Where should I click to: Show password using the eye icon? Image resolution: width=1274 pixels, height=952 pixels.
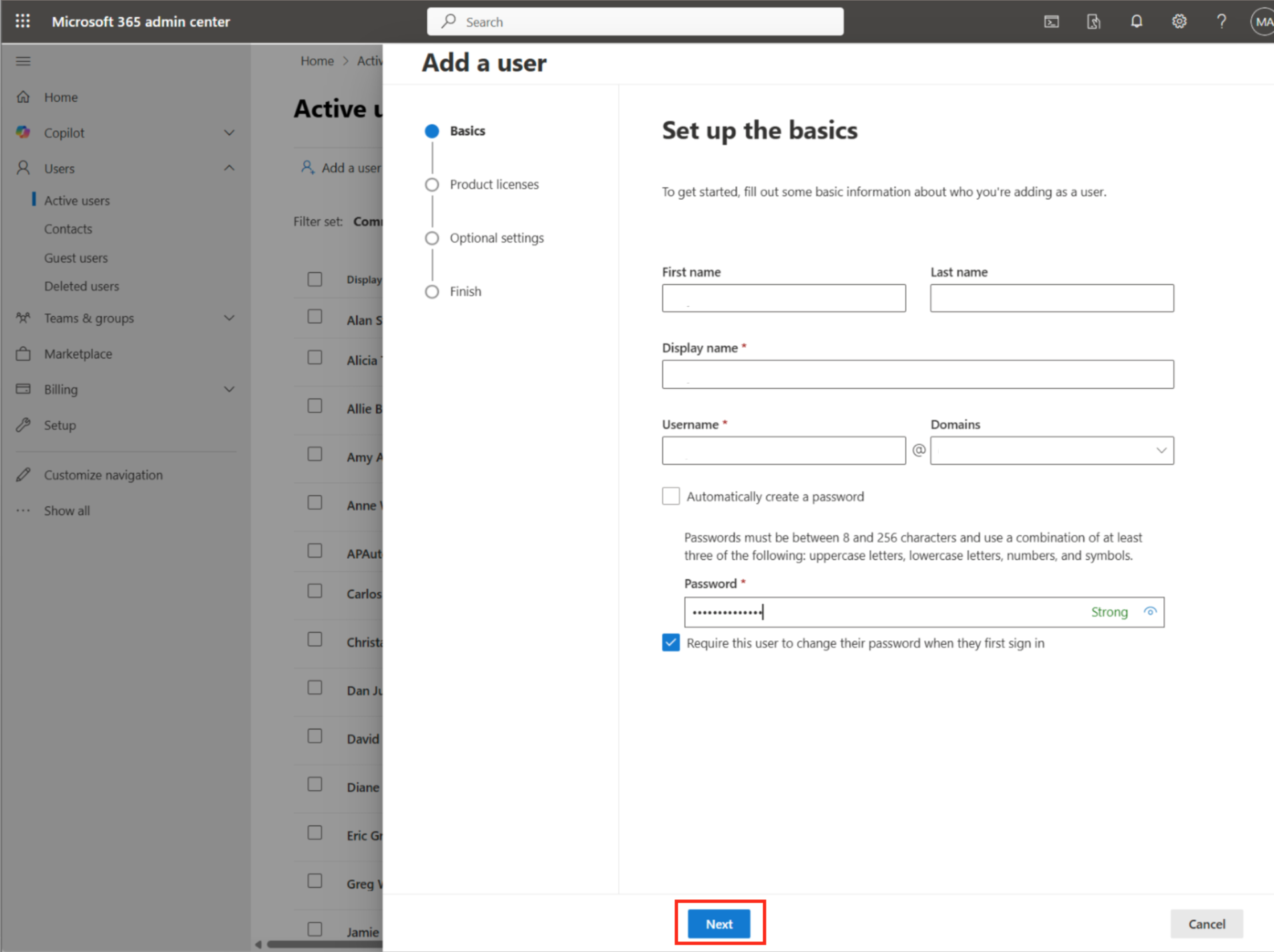[1150, 612]
